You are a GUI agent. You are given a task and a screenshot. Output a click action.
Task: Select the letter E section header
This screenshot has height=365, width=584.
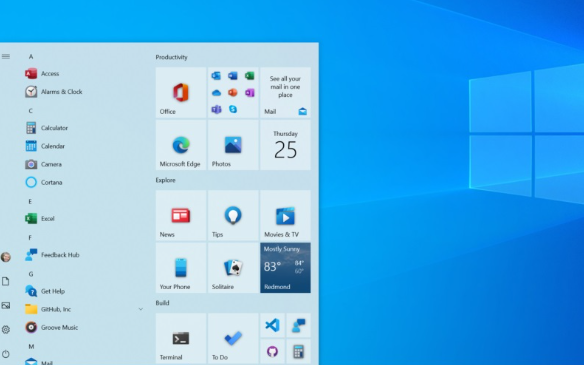tap(30, 201)
